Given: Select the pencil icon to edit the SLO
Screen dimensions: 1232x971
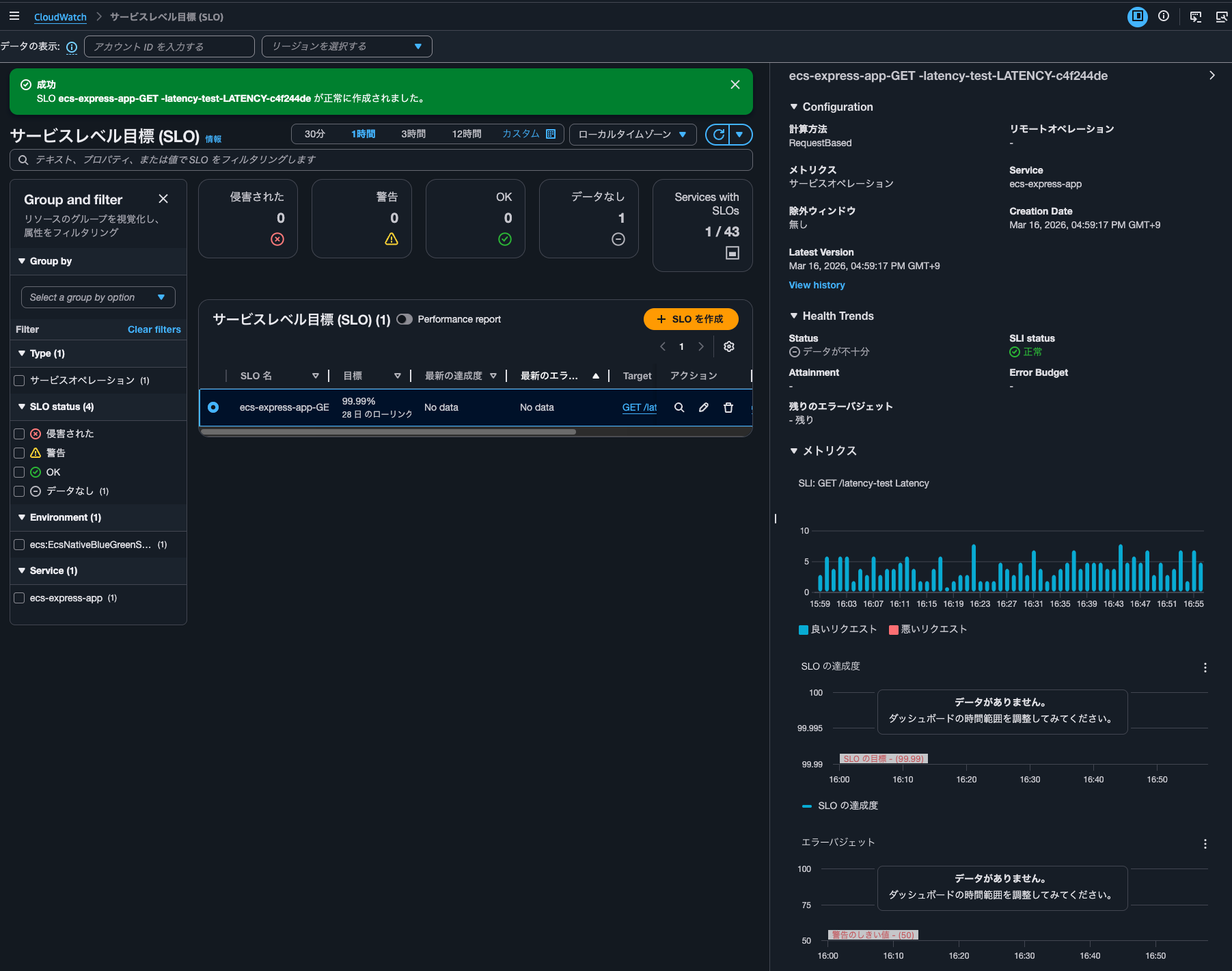Looking at the screenshot, I should 703,407.
